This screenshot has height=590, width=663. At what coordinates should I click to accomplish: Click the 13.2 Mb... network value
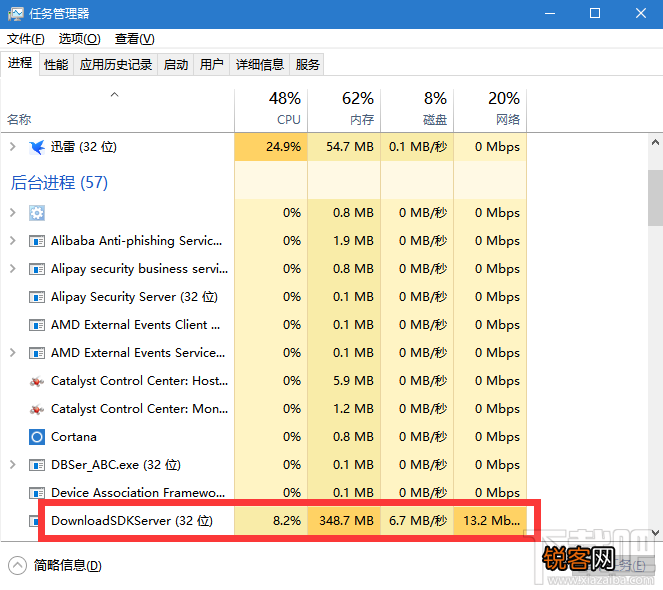tap(491, 521)
